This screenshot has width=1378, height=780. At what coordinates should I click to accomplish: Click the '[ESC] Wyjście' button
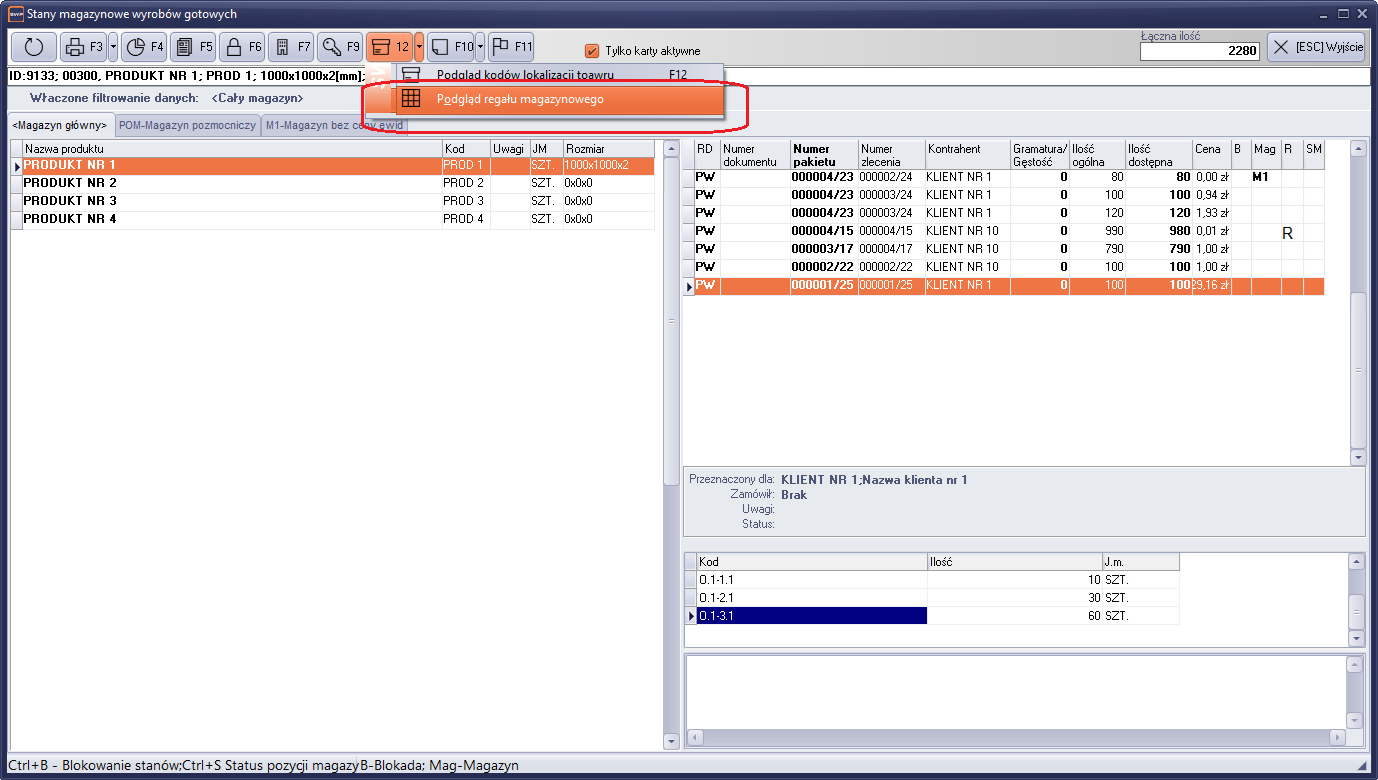(x=1316, y=47)
